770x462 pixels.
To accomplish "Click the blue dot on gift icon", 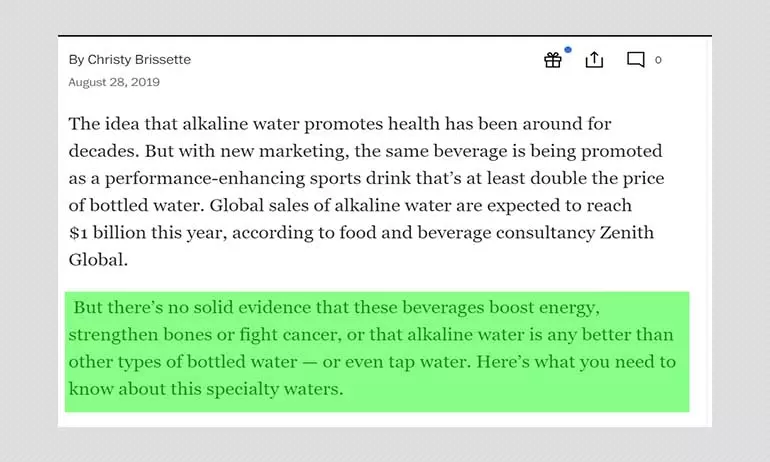I will [568, 50].
